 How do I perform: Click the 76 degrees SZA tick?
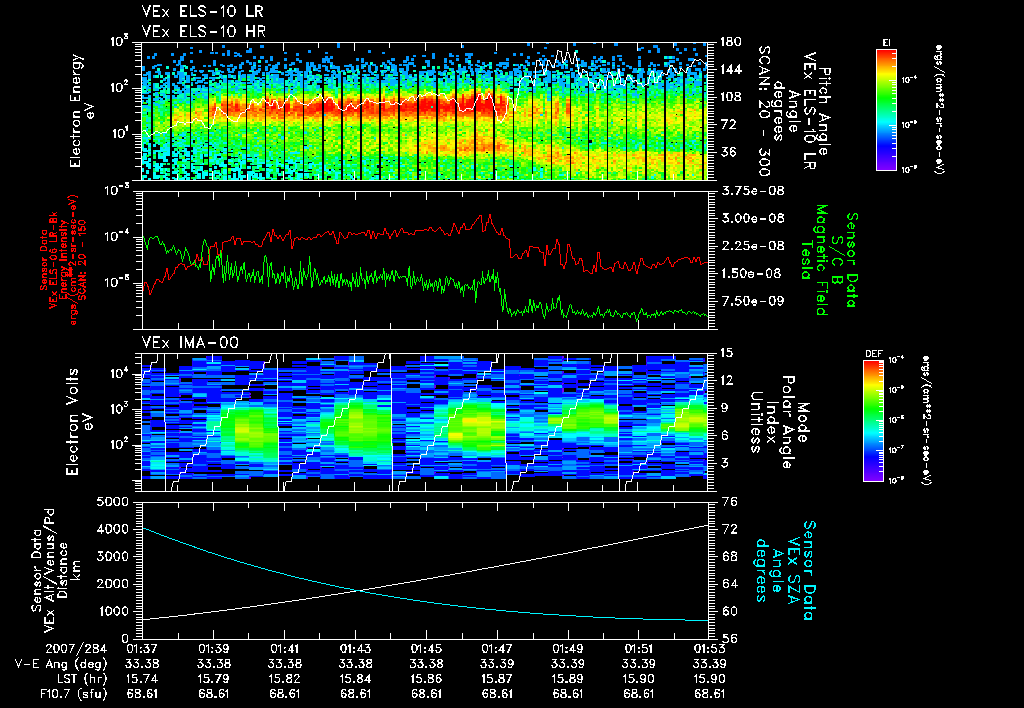click(x=731, y=502)
